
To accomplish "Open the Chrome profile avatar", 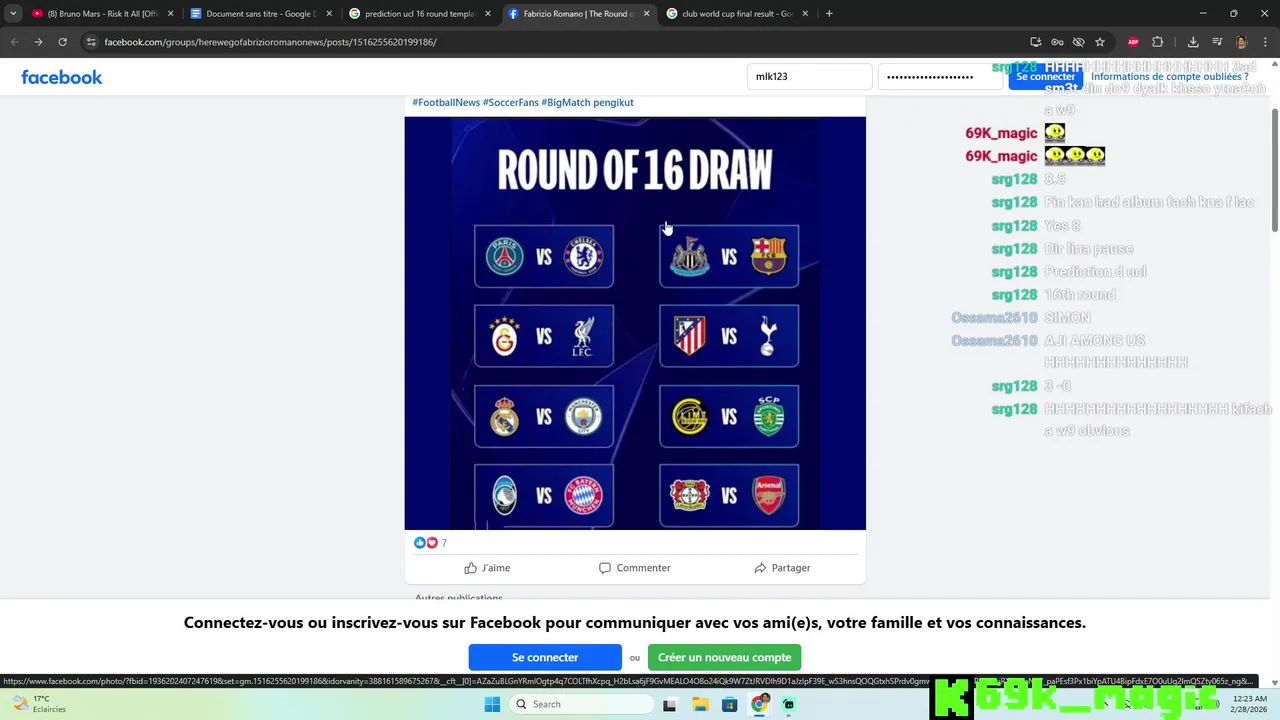I will [x=1241, y=42].
